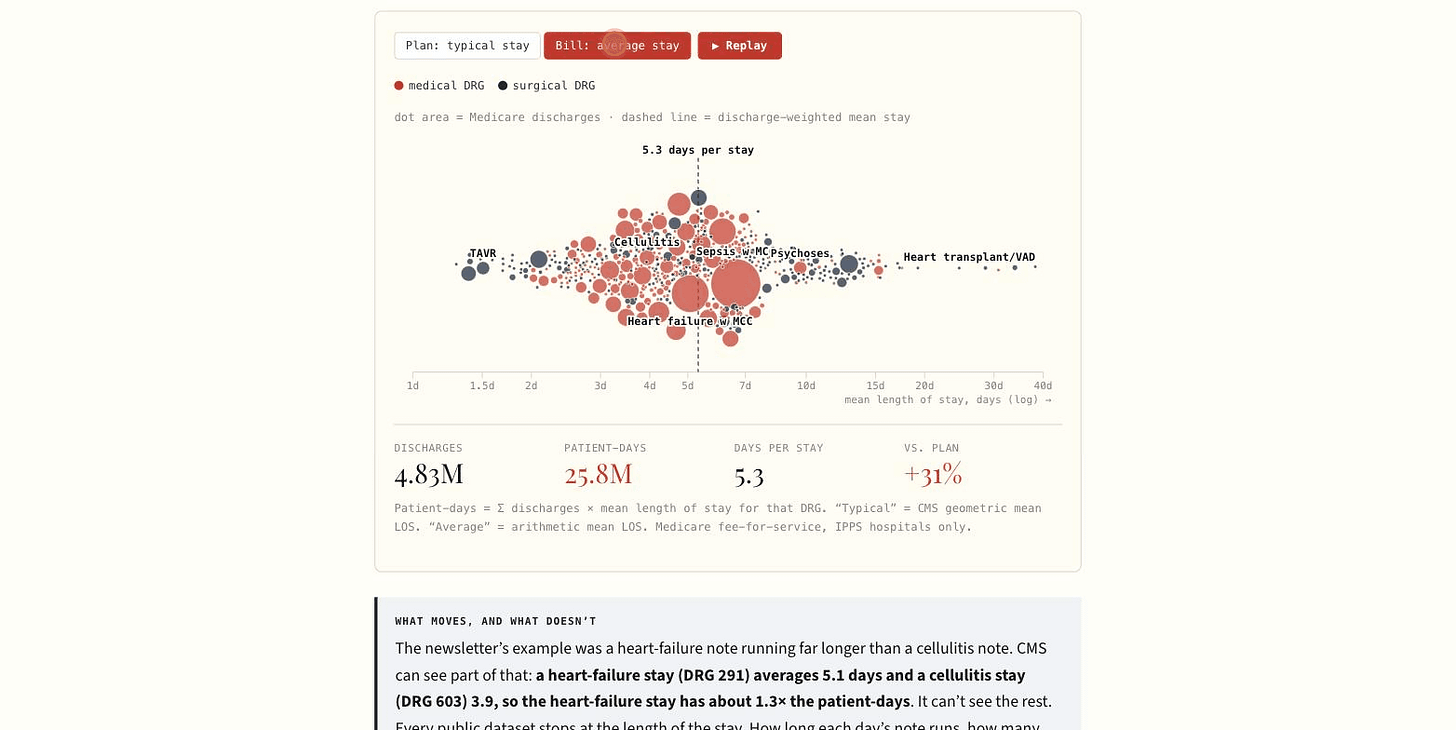Click the 40d axis tick label

click(x=1043, y=386)
